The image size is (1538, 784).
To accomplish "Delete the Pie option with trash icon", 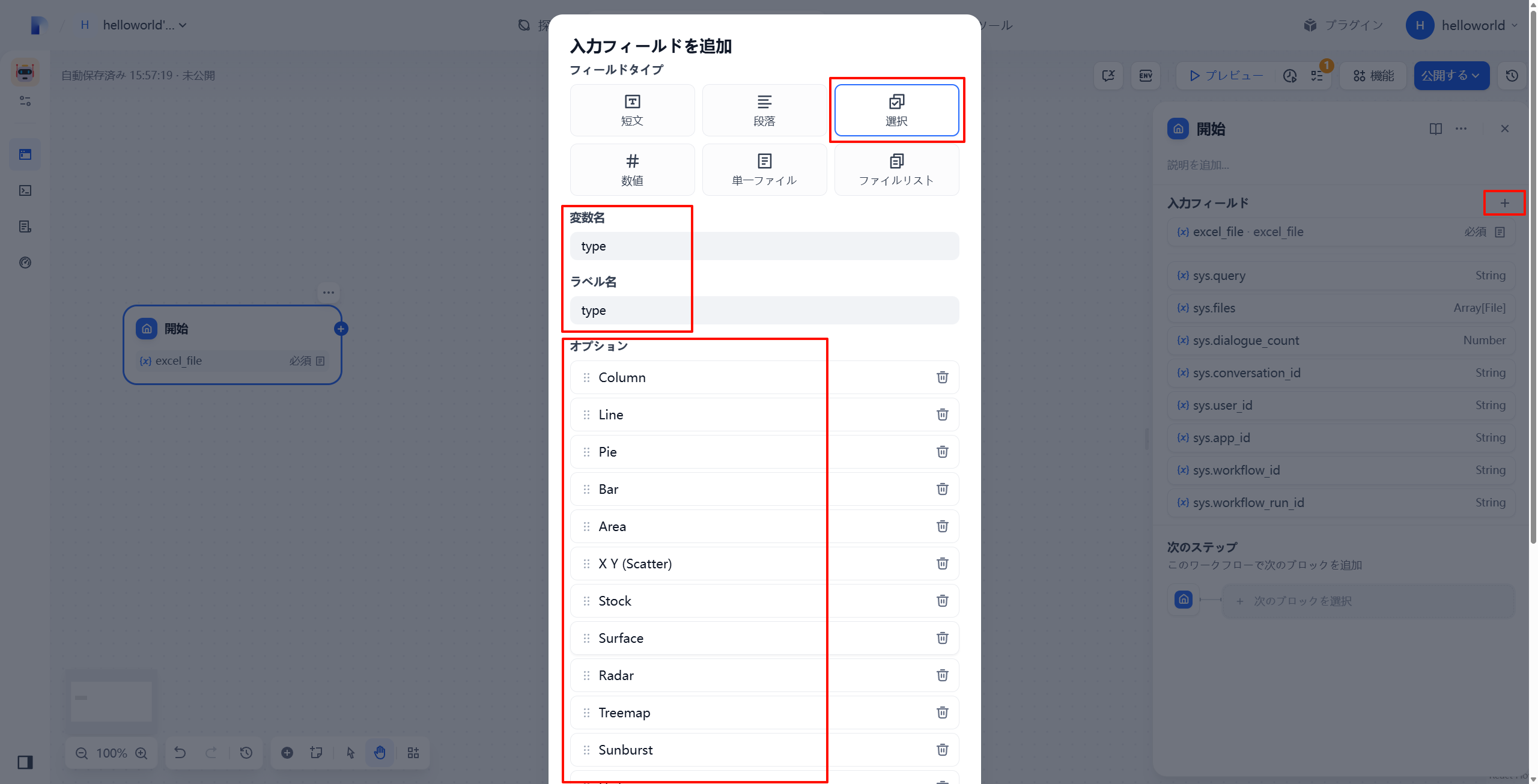I will (942, 452).
